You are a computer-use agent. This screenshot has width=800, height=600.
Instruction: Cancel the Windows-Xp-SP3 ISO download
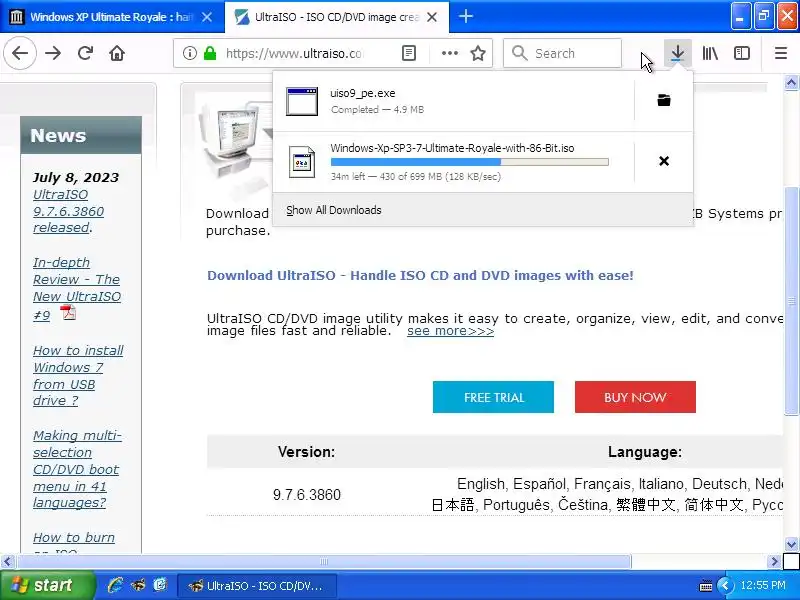(664, 161)
